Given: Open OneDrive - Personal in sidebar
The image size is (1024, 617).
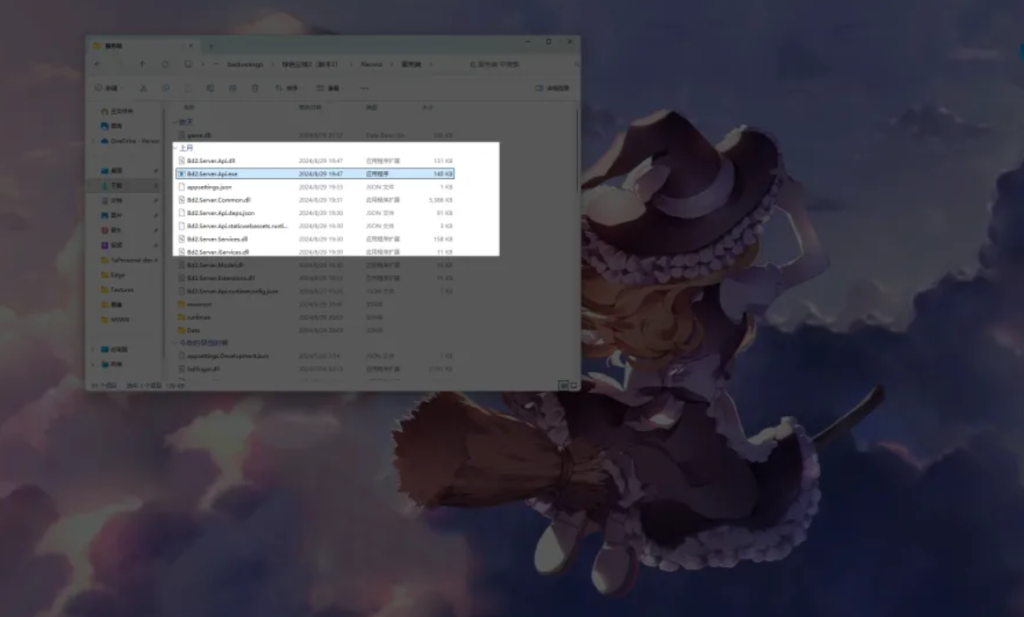Looking at the screenshot, I should [x=130, y=140].
